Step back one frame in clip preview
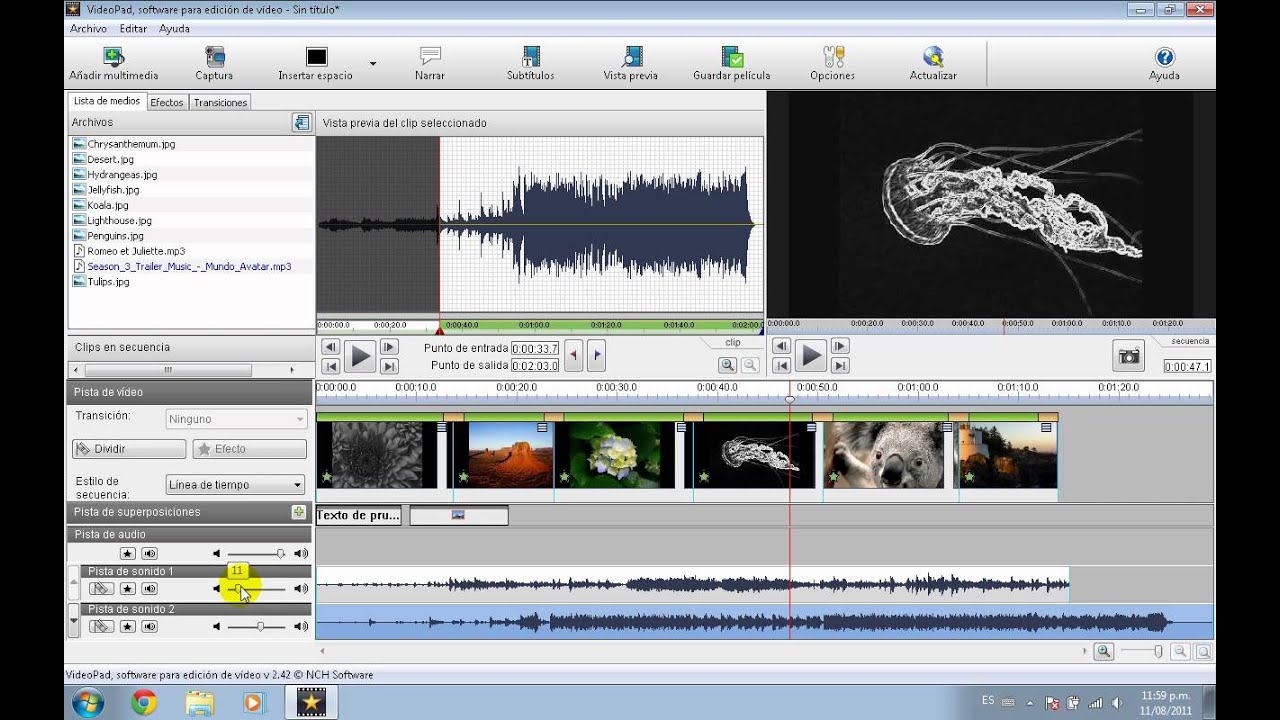1280x720 pixels. [330, 346]
